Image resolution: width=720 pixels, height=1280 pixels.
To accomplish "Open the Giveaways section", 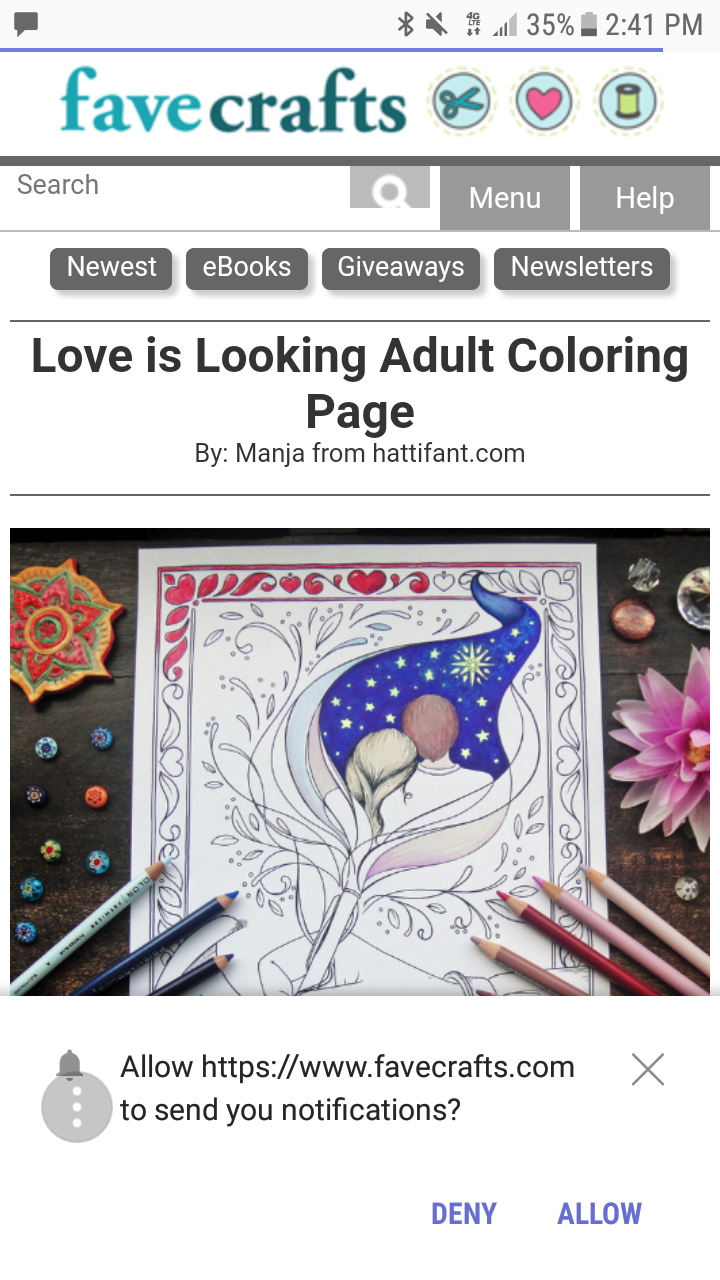I will [x=401, y=268].
